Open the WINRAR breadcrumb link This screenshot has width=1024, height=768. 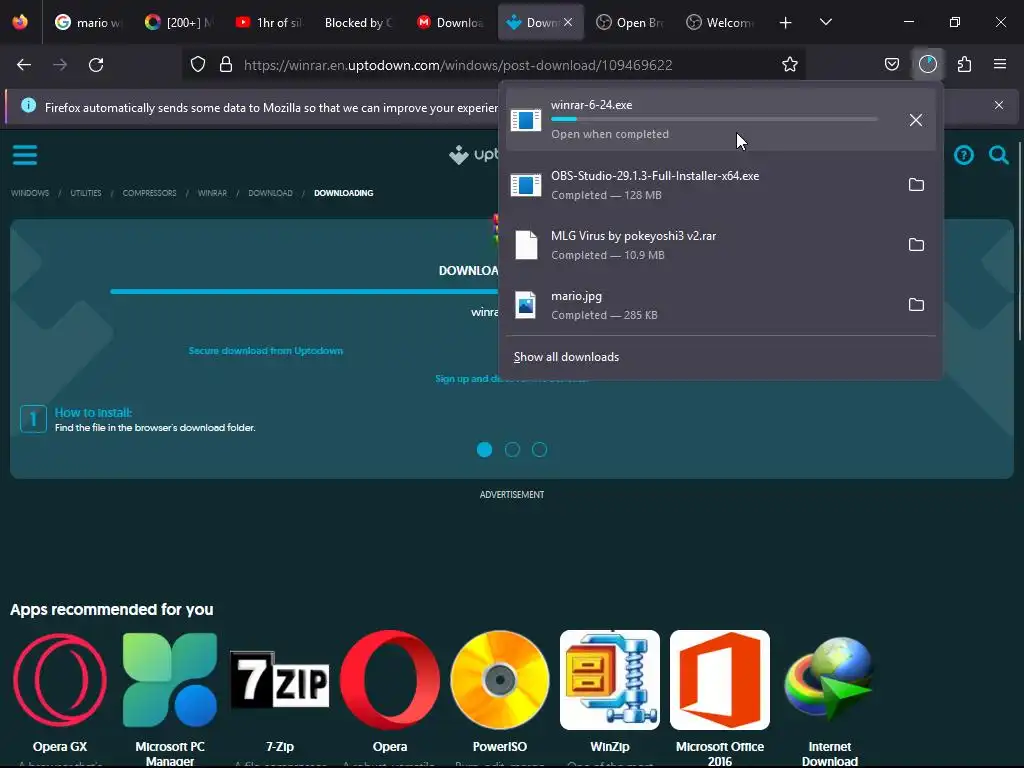click(212, 193)
